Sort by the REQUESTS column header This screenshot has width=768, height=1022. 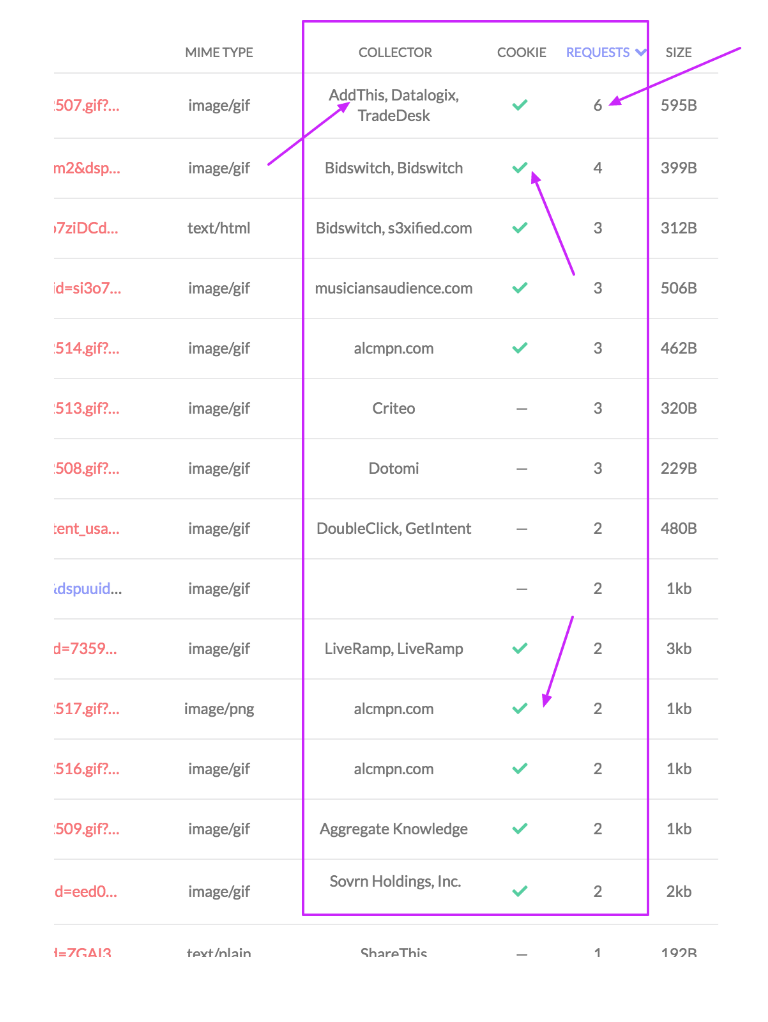(x=598, y=52)
